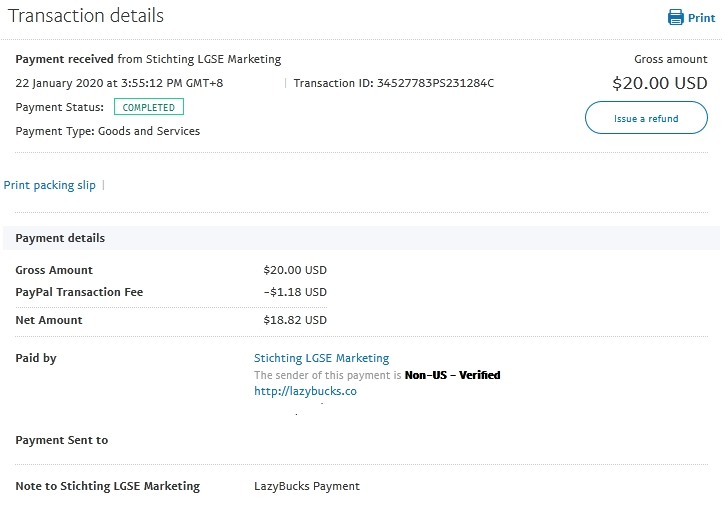Select the Transaction ID number
The image size is (722, 506).
pyautogui.click(x=435, y=83)
